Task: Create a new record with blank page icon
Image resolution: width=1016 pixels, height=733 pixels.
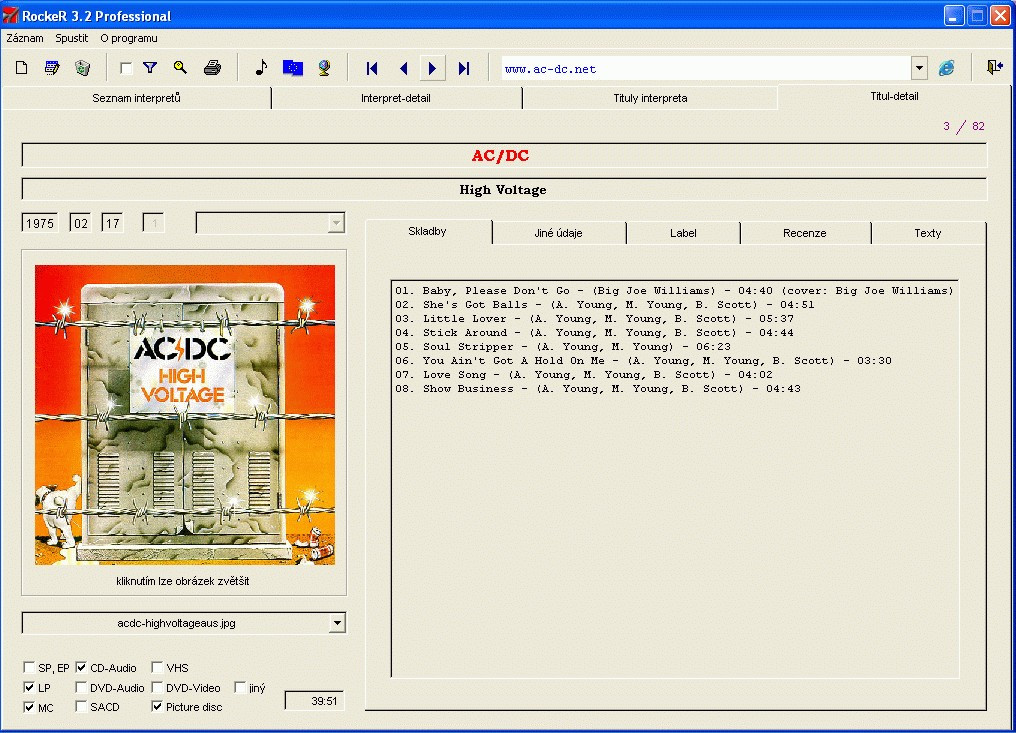Action: tap(21, 68)
